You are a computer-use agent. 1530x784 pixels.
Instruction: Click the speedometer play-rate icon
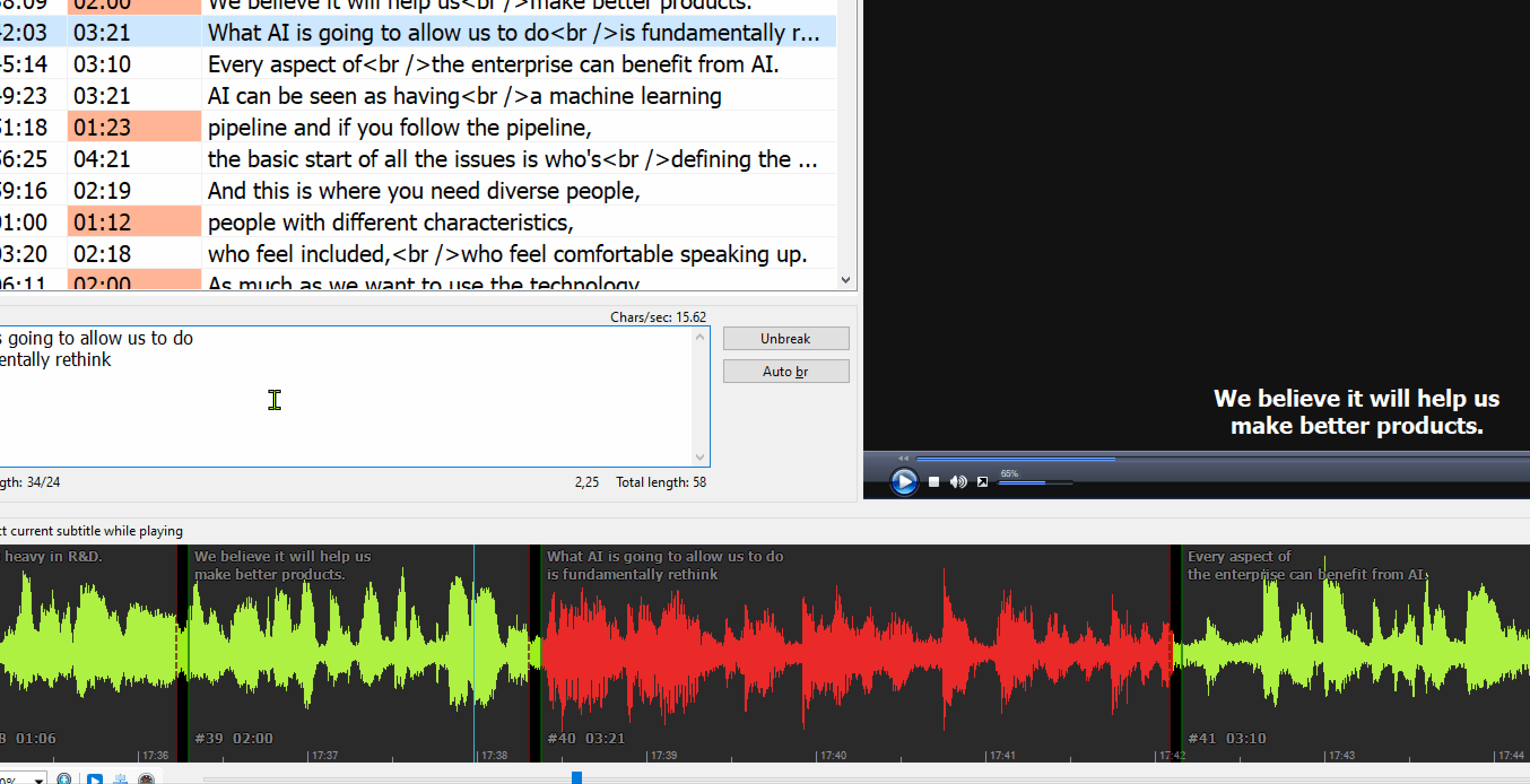(x=146, y=778)
